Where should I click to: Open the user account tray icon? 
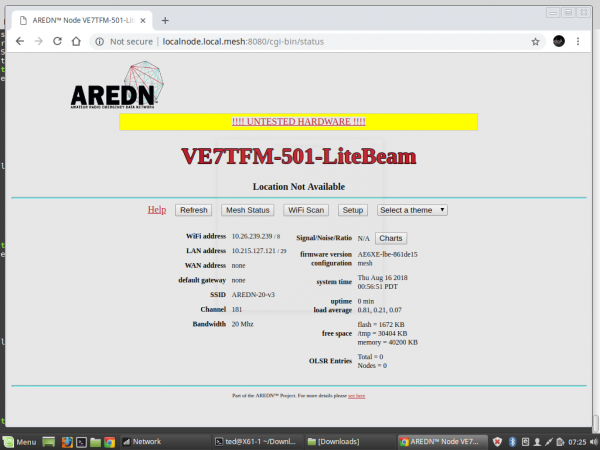click(537, 442)
